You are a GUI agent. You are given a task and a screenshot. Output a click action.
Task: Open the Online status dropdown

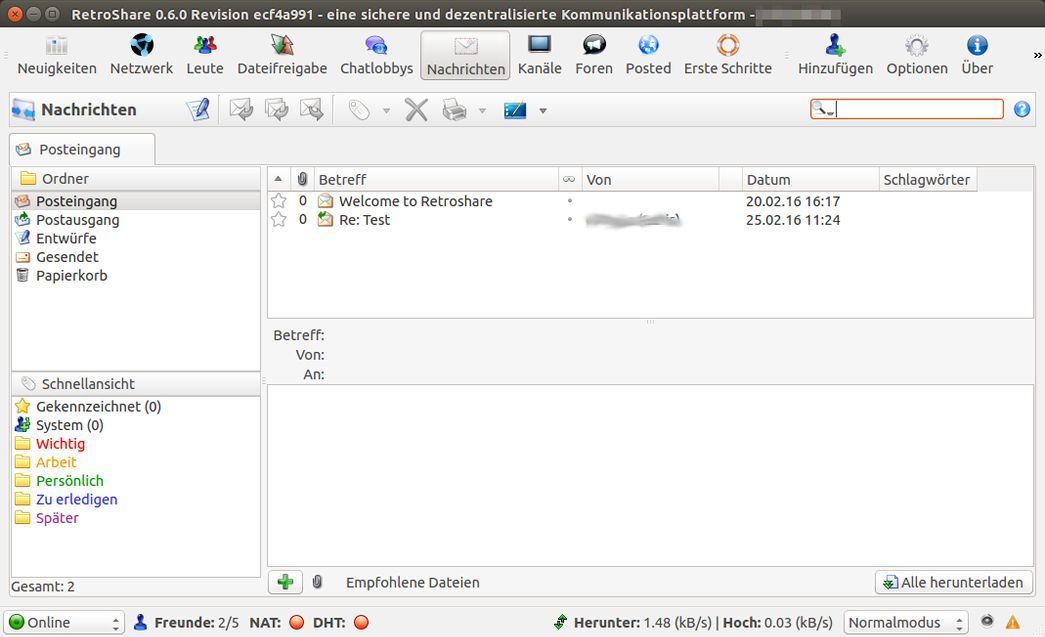tap(65, 622)
